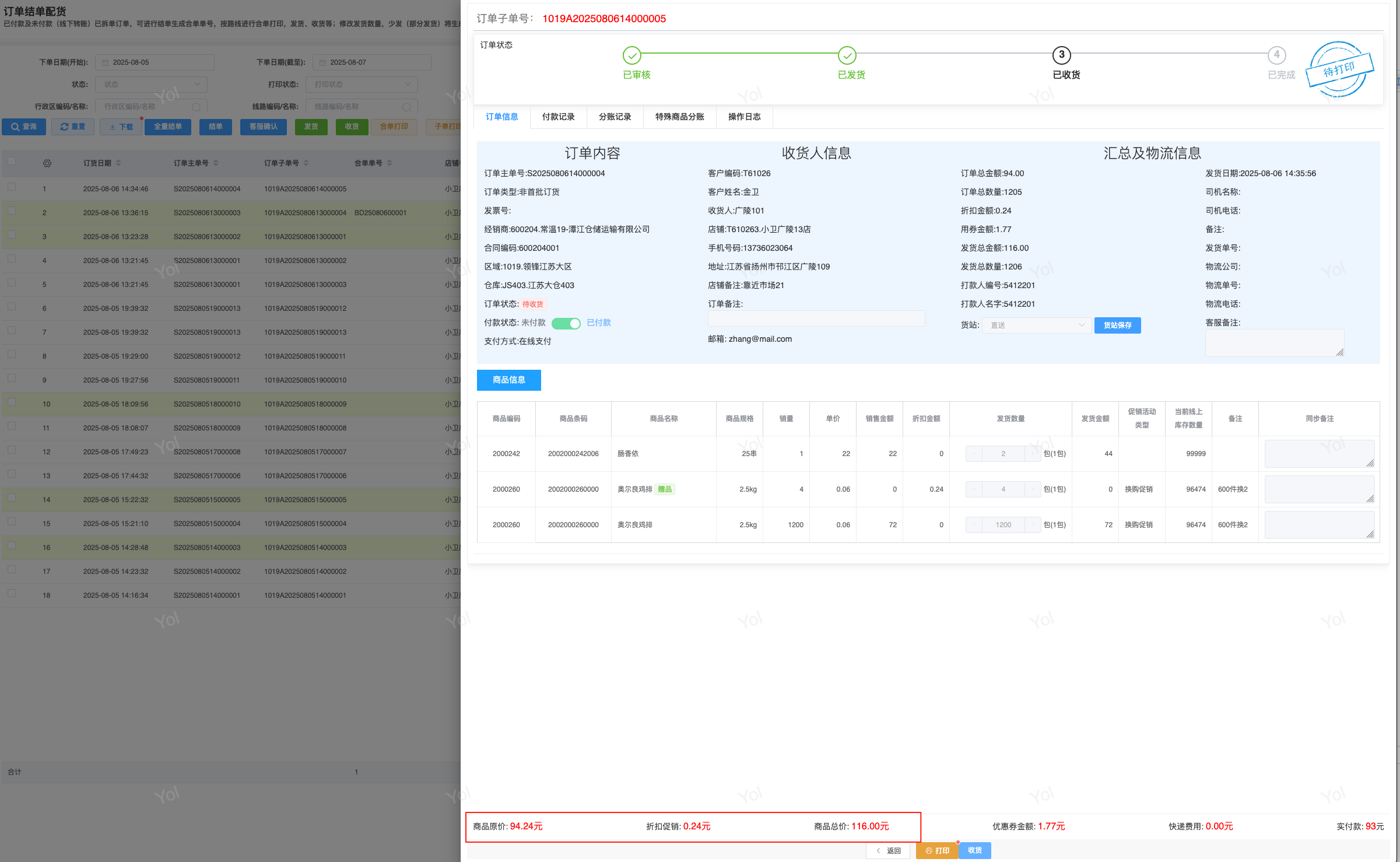The width and height of the screenshot is (1400, 862).
Task: Open table column settings gear
Action: tap(47, 163)
